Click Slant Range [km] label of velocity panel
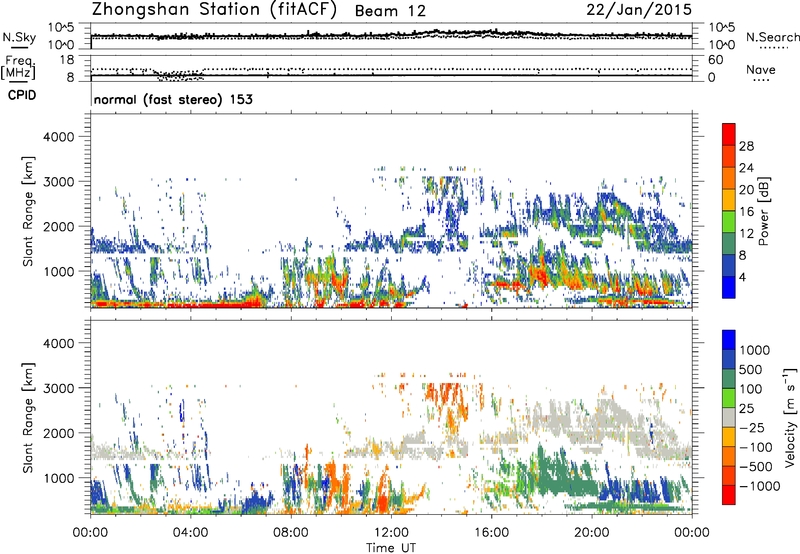The image size is (800, 554). pos(28,417)
